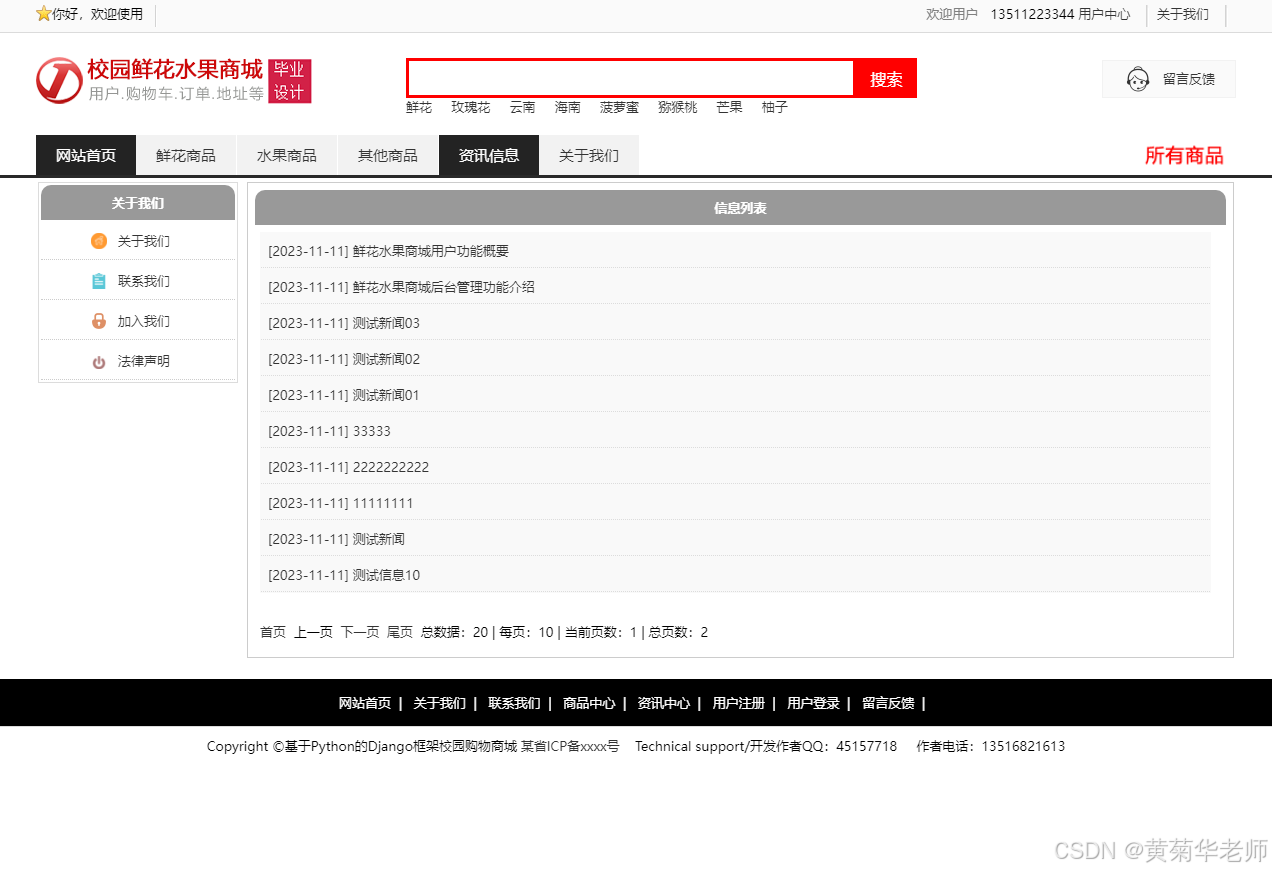Viewport: 1272px width, 872px height.
Task: Click the 校园鲜花水果商城 site title
Action: coord(175,69)
